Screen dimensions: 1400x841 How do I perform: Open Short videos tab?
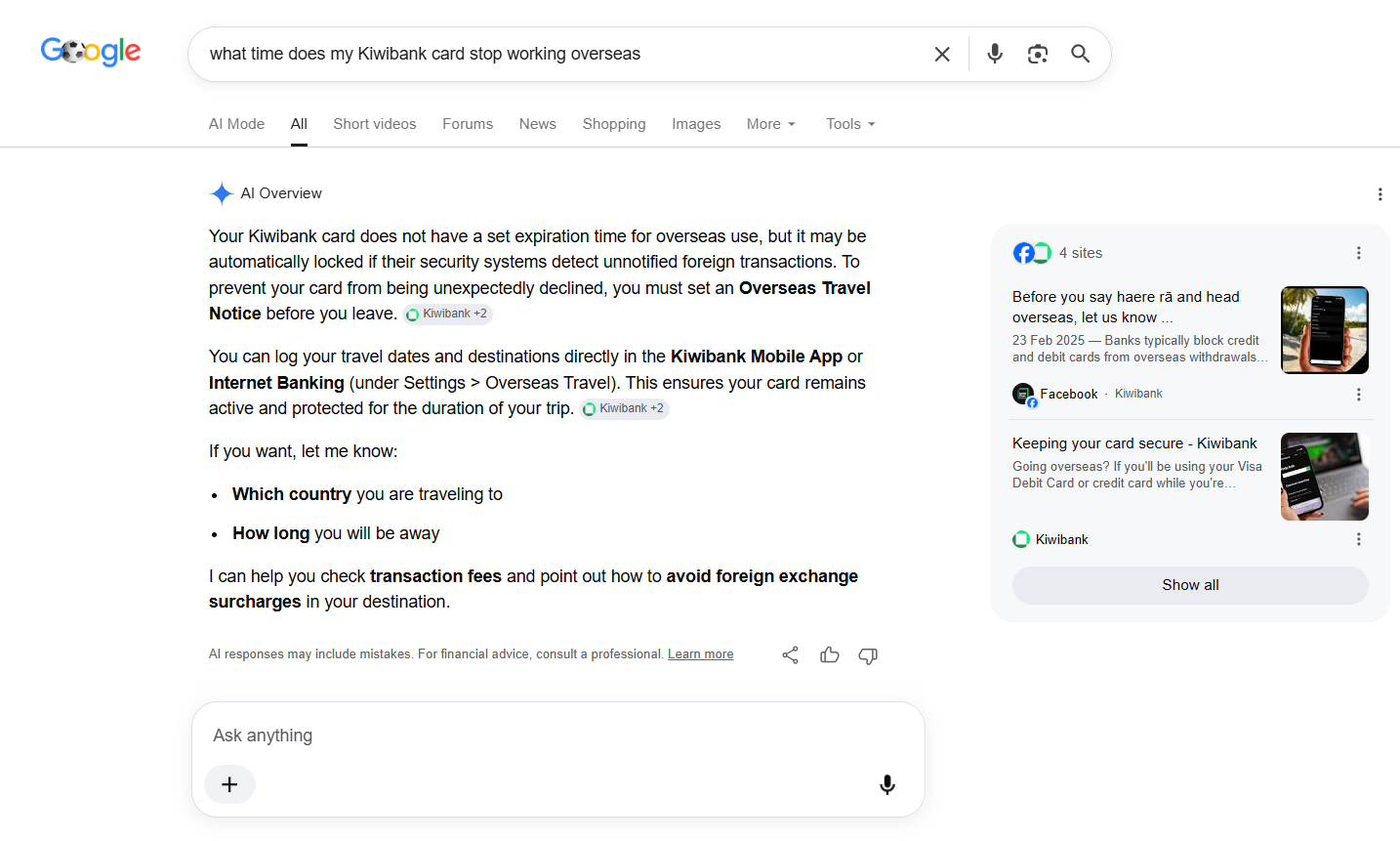tap(375, 124)
